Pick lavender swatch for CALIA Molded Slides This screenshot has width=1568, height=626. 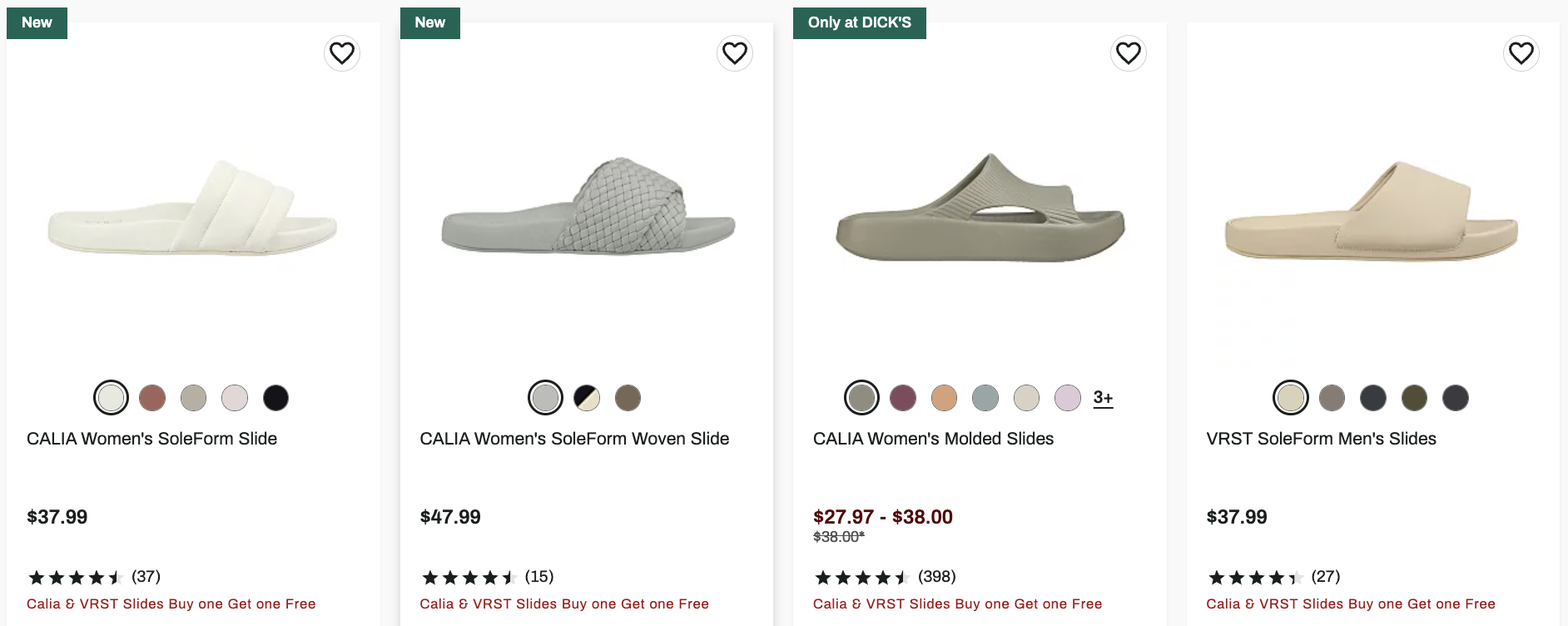coord(1068,398)
